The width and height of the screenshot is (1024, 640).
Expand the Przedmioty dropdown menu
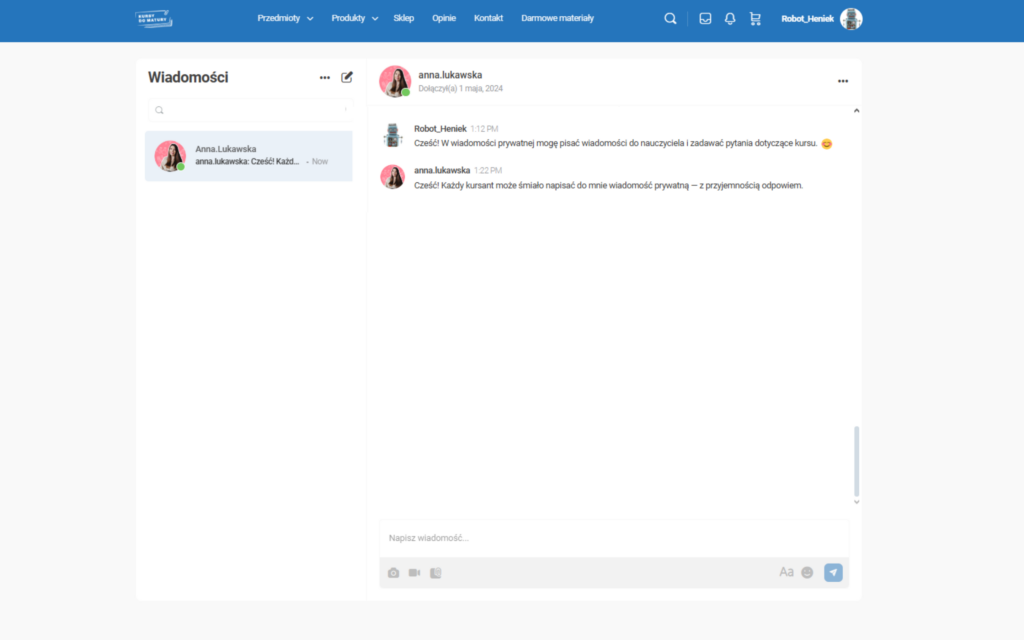click(x=285, y=18)
